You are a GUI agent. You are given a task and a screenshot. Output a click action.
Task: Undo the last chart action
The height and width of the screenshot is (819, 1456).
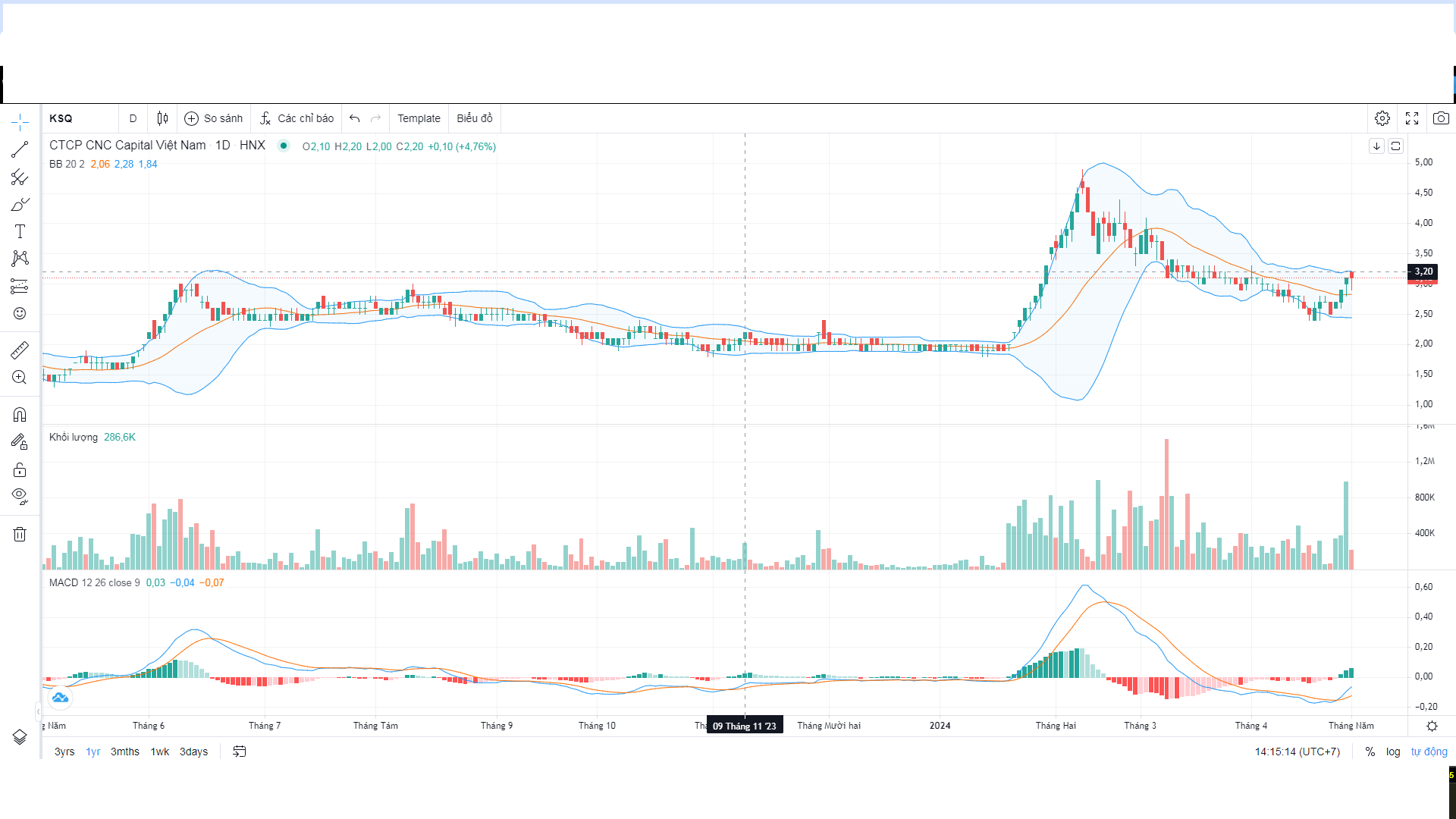(354, 118)
